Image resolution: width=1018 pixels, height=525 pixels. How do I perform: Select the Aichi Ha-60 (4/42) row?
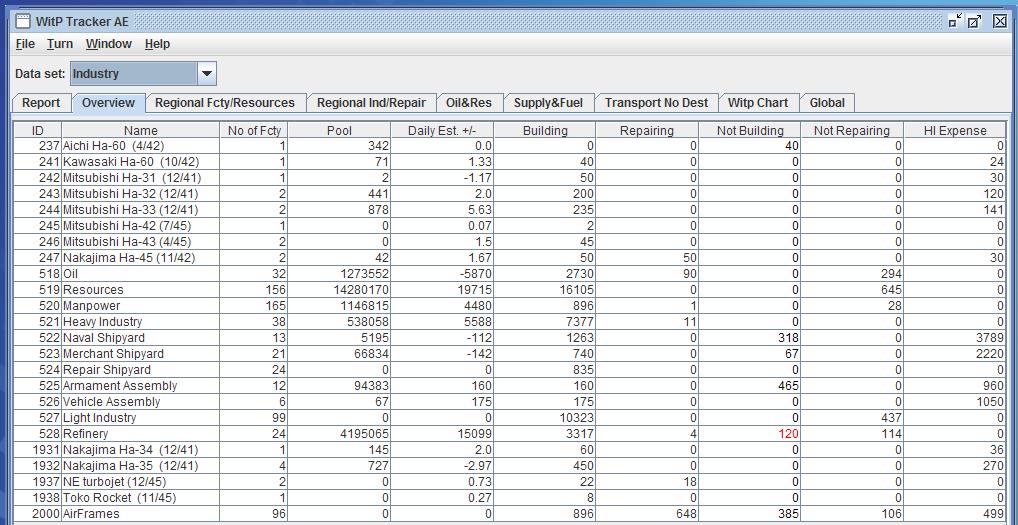(x=510, y=146)
